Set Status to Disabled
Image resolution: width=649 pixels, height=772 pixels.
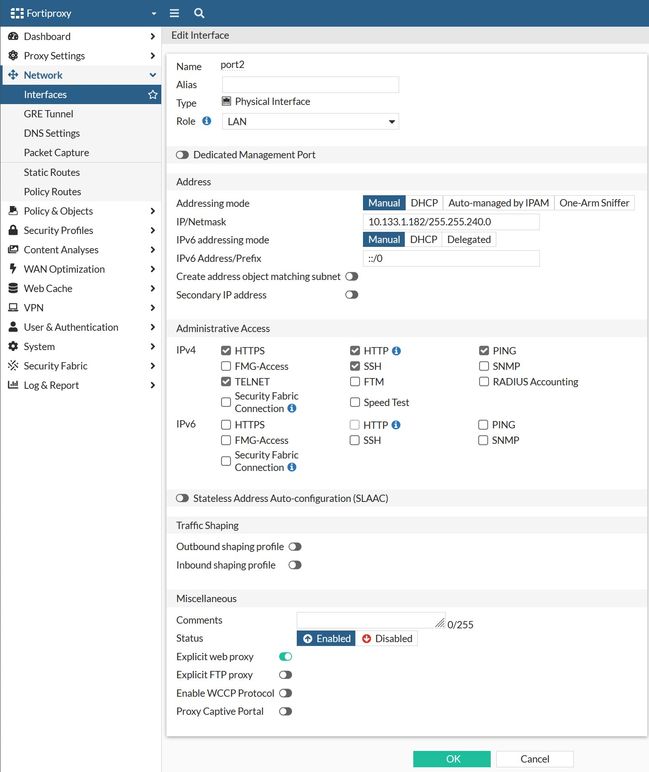387,638
